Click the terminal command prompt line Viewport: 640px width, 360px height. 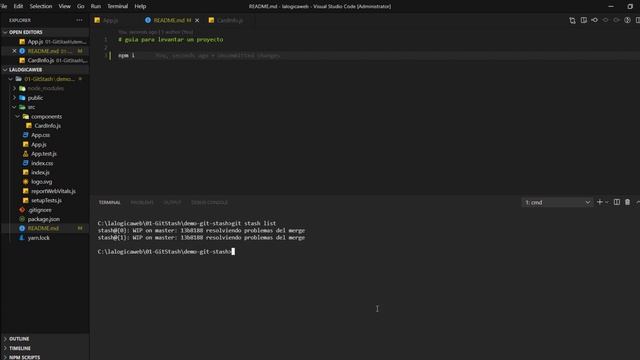(166, 252)
